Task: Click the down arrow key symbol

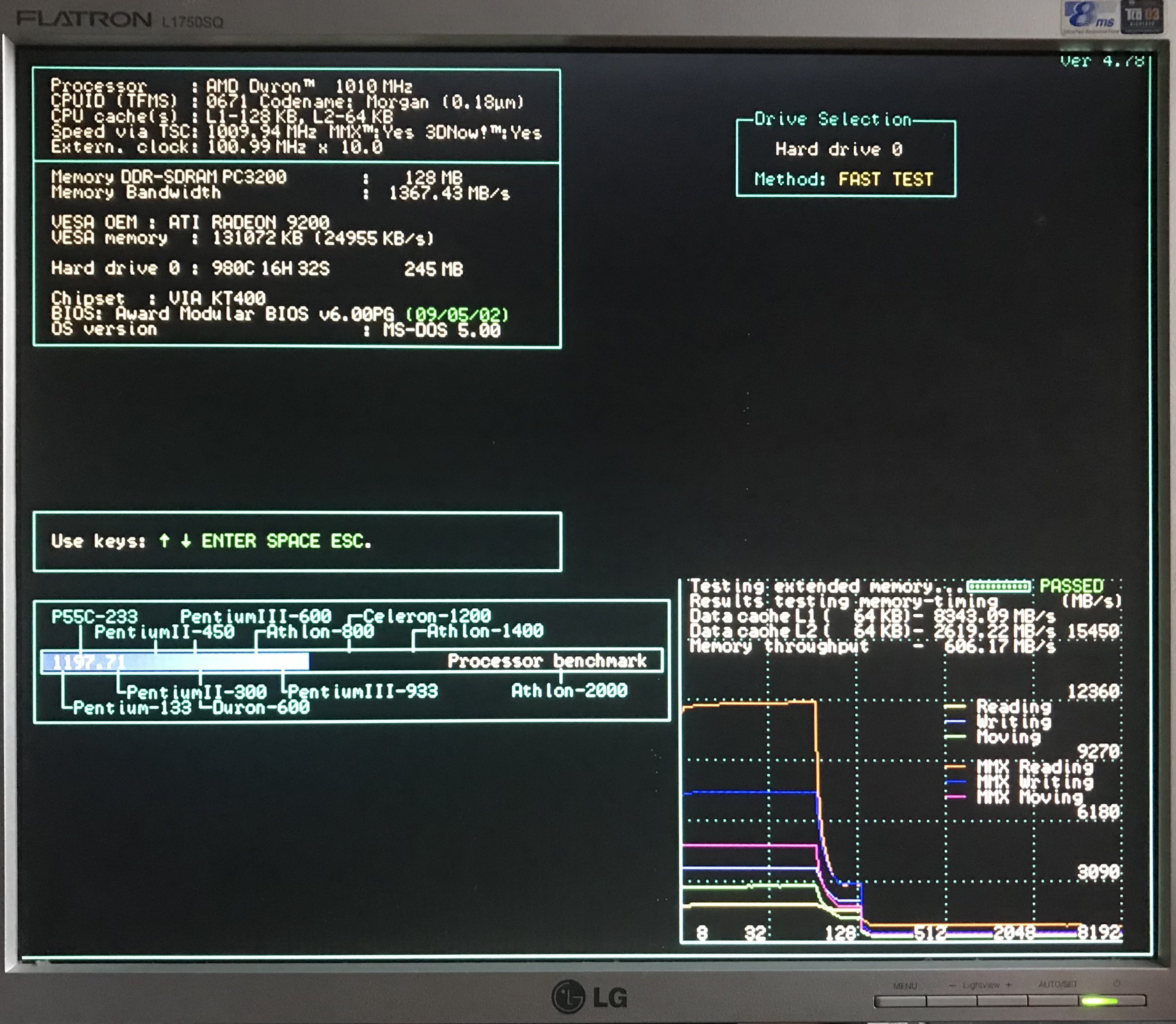Action: pos(186,541)
